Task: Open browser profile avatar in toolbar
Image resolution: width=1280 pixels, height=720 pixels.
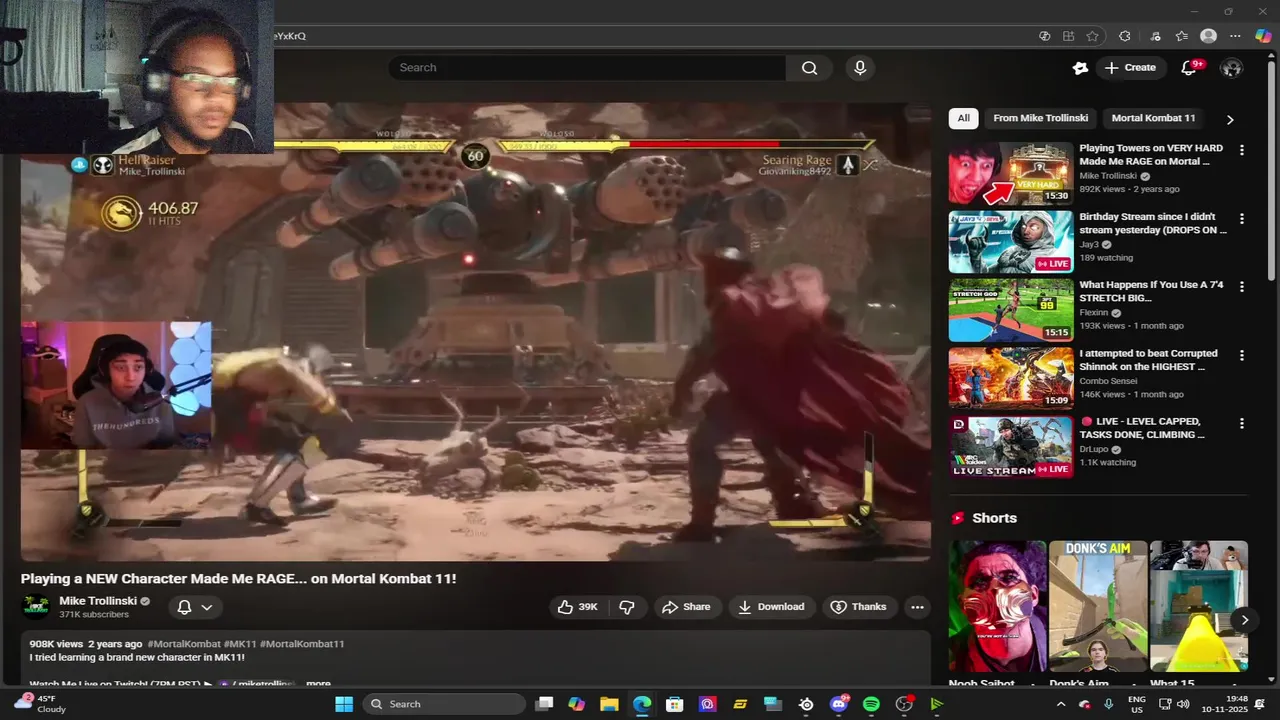Action: (1208, 36)
